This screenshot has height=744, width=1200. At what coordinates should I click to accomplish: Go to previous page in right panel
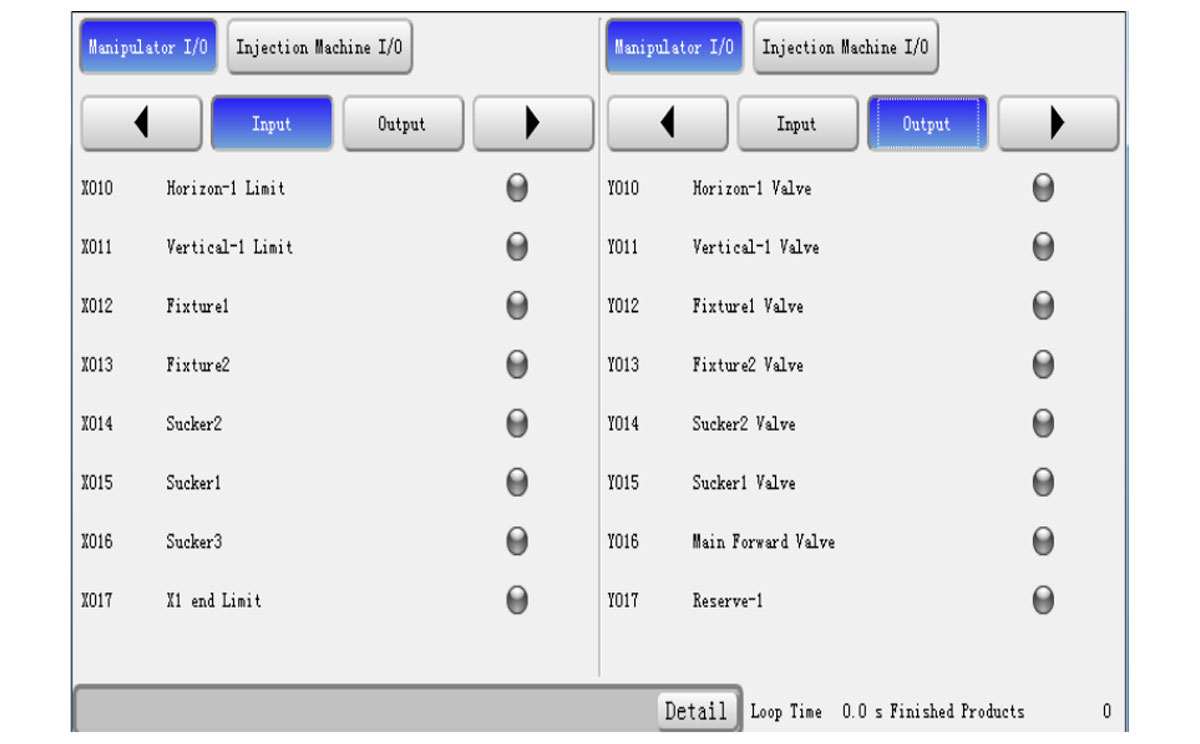click(667, 124)
